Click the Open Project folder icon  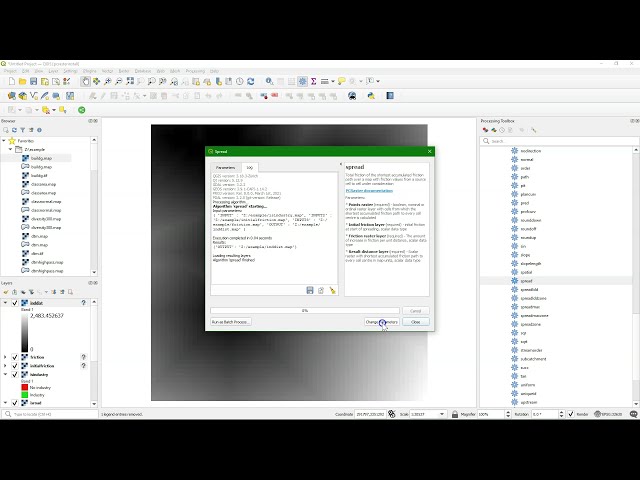click(22, 82)
